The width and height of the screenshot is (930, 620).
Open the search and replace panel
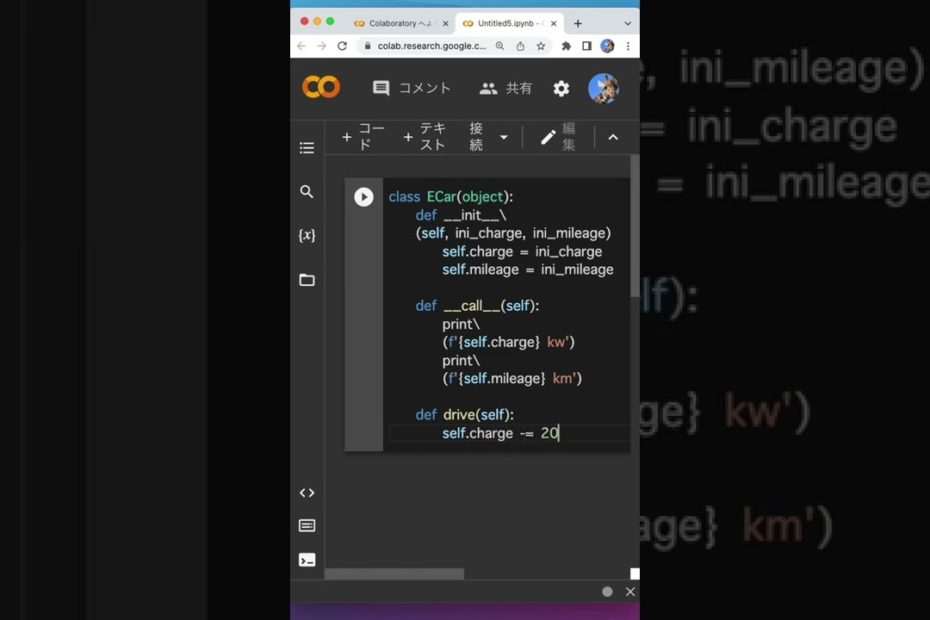[x=307, y=192]
